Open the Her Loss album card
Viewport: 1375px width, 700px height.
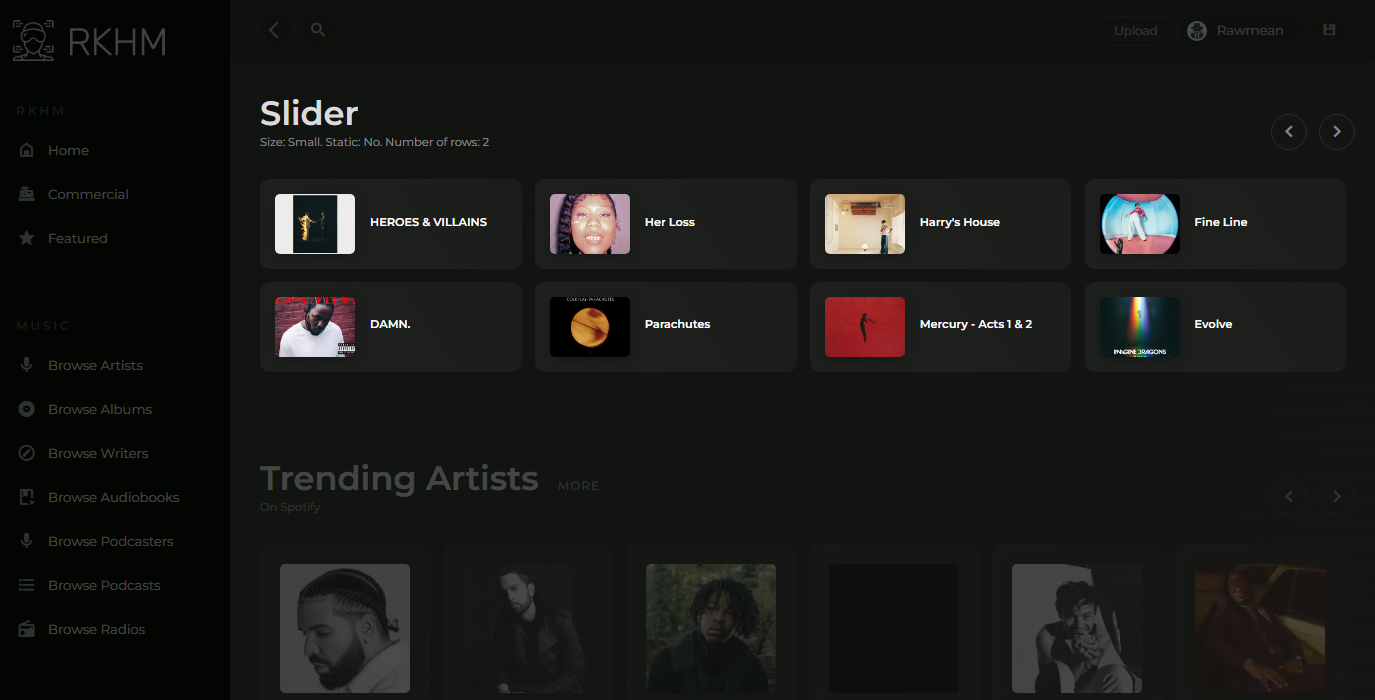(666, 224)
